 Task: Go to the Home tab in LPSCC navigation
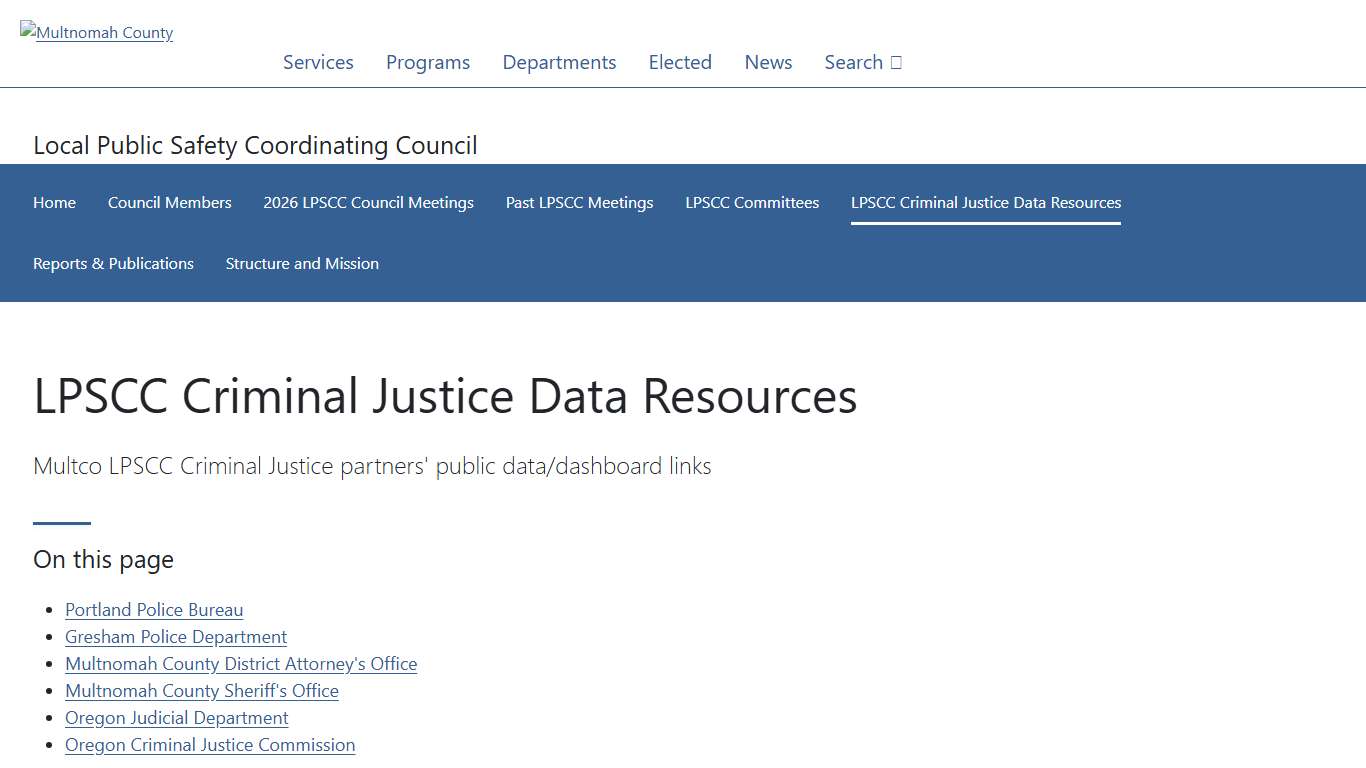[54, 202]
